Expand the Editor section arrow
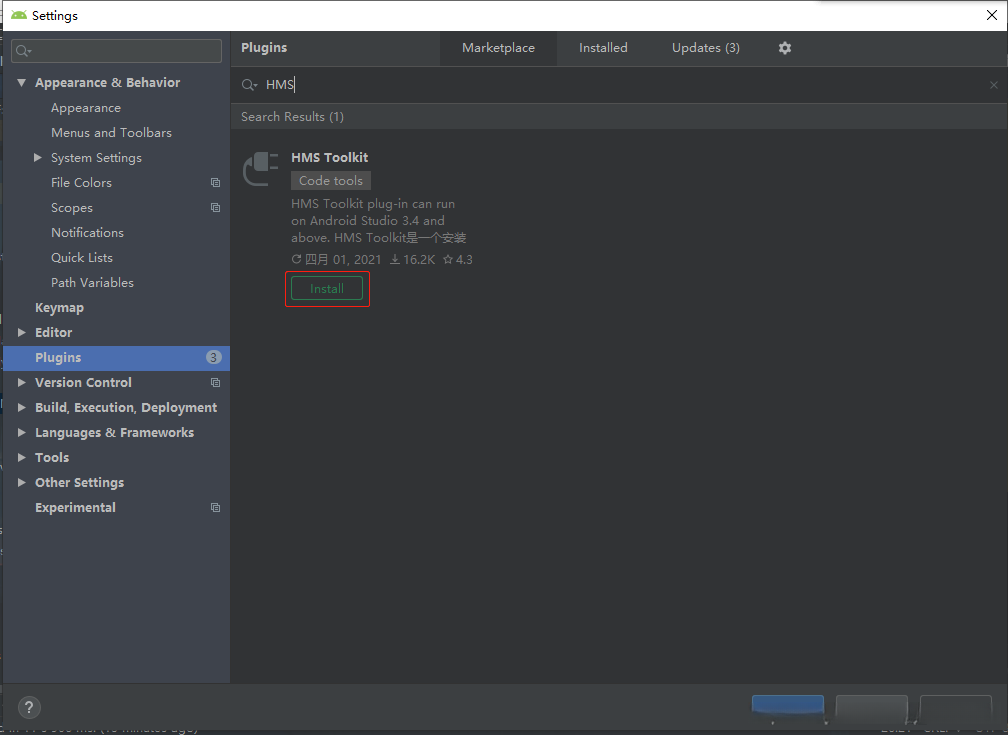This screenshot has width=1008, height=735. coord(21,332)
